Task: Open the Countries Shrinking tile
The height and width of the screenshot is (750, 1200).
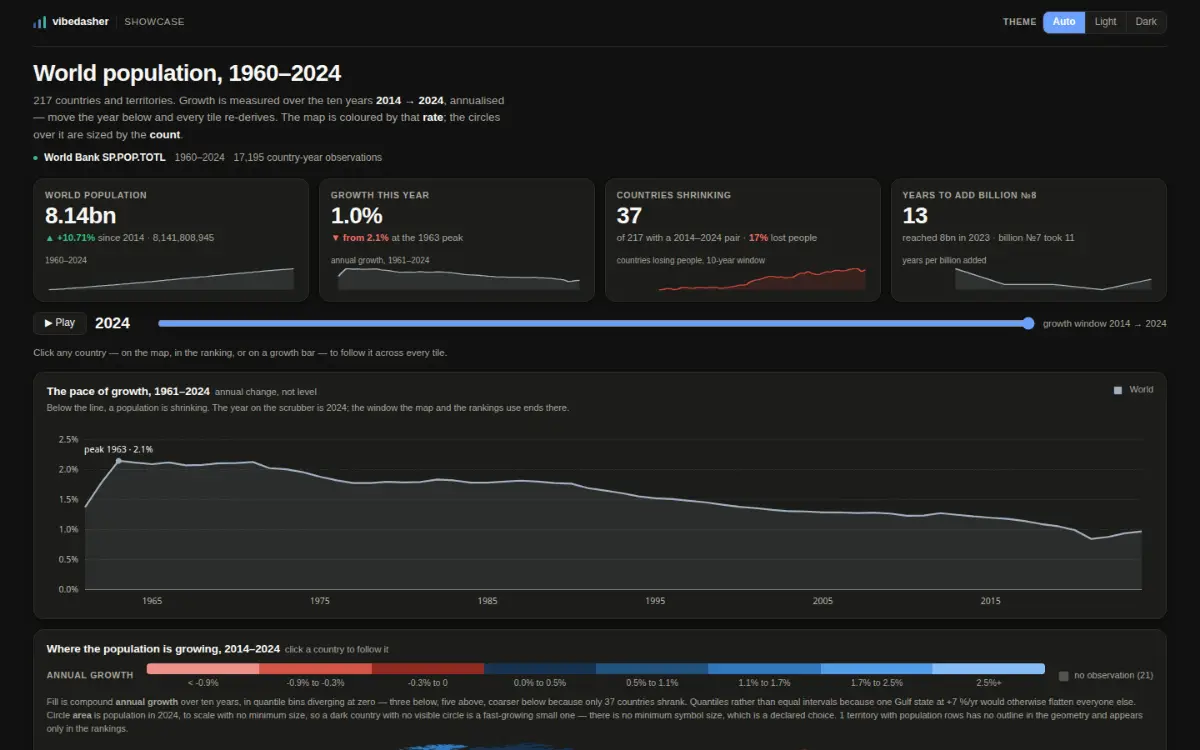Action: (743, 240)
